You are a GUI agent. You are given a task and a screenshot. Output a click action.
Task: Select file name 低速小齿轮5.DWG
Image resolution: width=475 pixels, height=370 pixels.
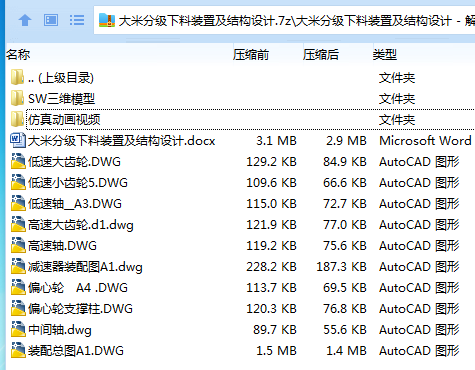click(x=78, y=183)
